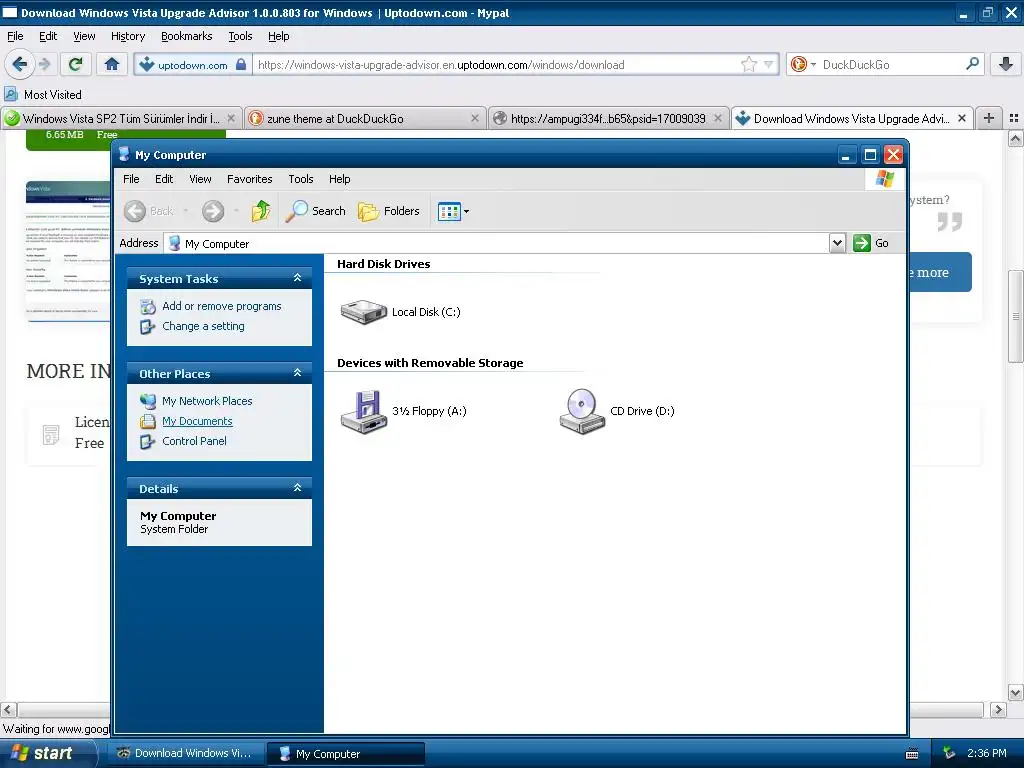Click the Explorer Search toolbar button
The image size is (1024, 768).
click(x=315, y=211)
